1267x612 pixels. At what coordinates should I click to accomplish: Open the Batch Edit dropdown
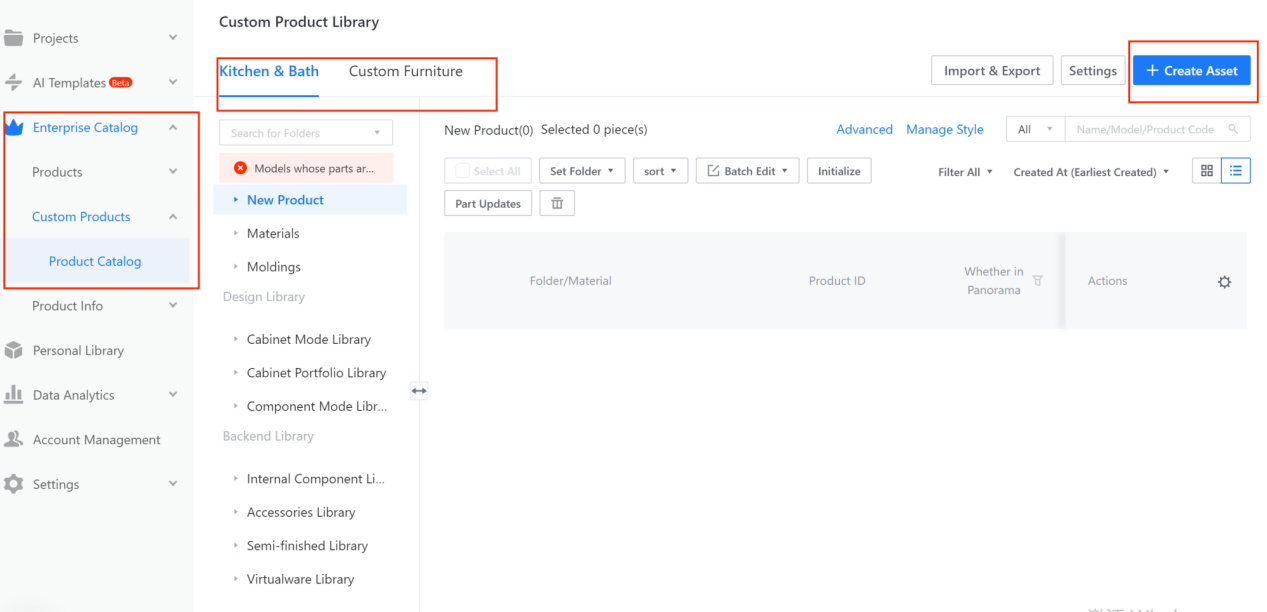coord(747,171)
